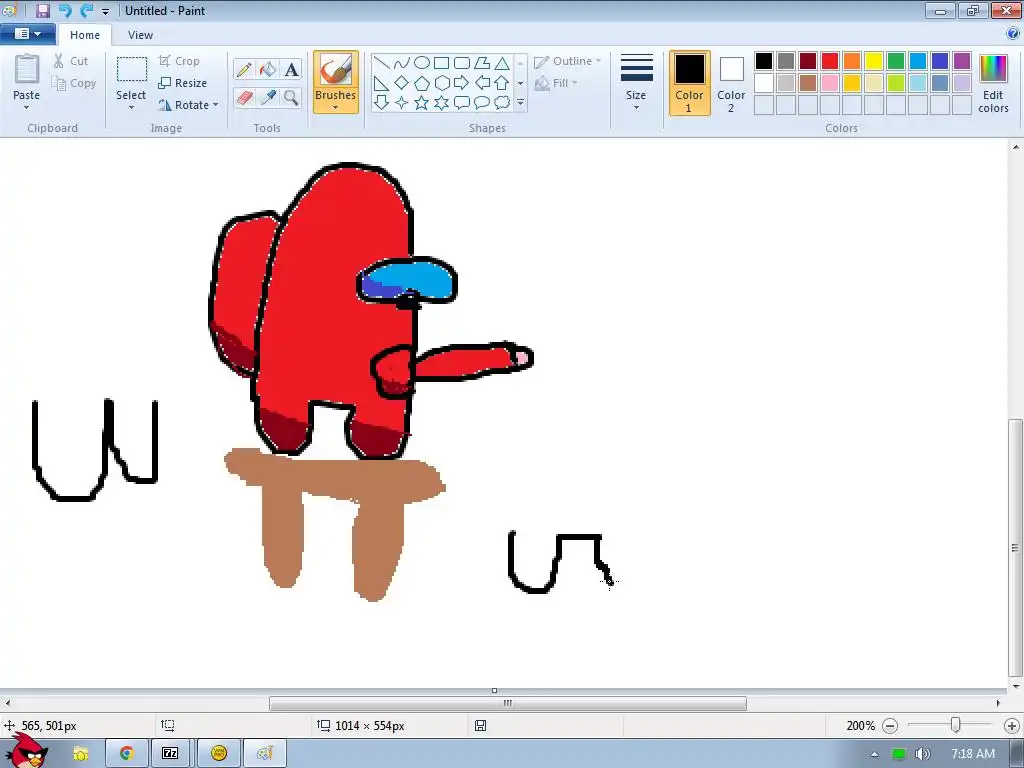Image resolution: width=1024 pixels, height=768 pixels.
Task: Expand the Select dropdown arrow
Action: [131, 108]
